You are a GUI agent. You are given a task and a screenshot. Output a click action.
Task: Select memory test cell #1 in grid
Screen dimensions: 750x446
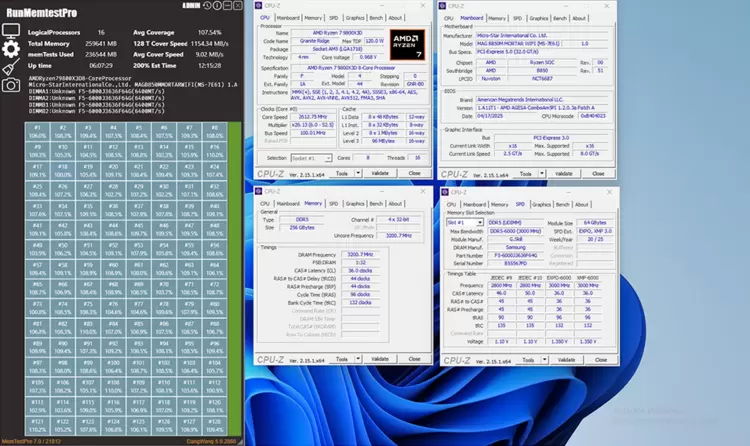(37, 130)
